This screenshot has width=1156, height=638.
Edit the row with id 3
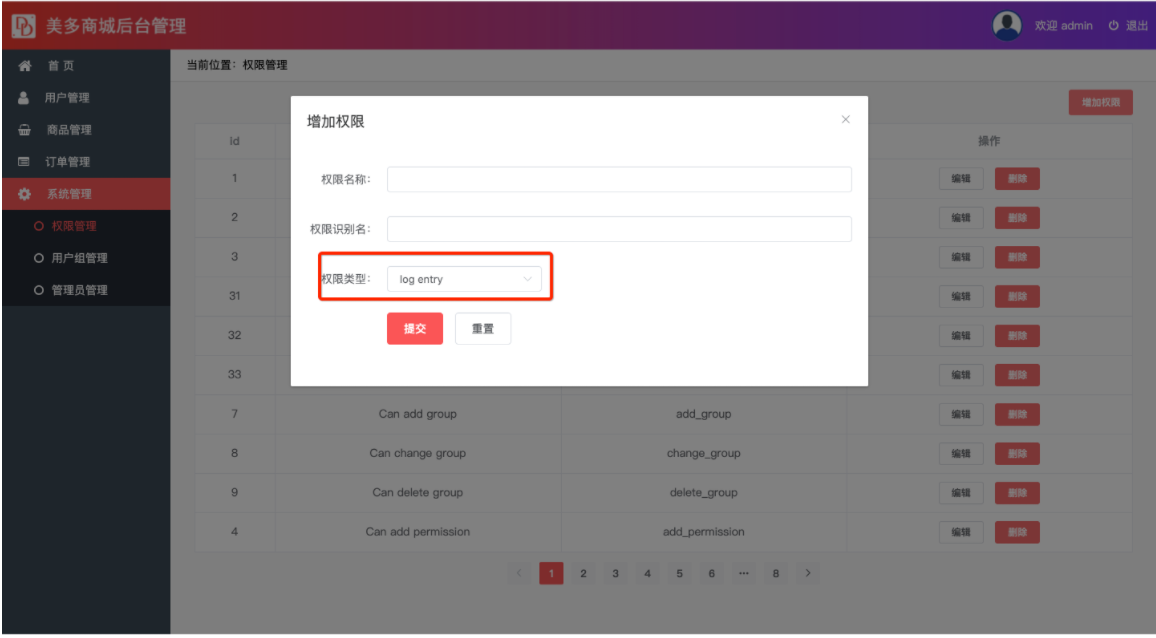(961, 257)
